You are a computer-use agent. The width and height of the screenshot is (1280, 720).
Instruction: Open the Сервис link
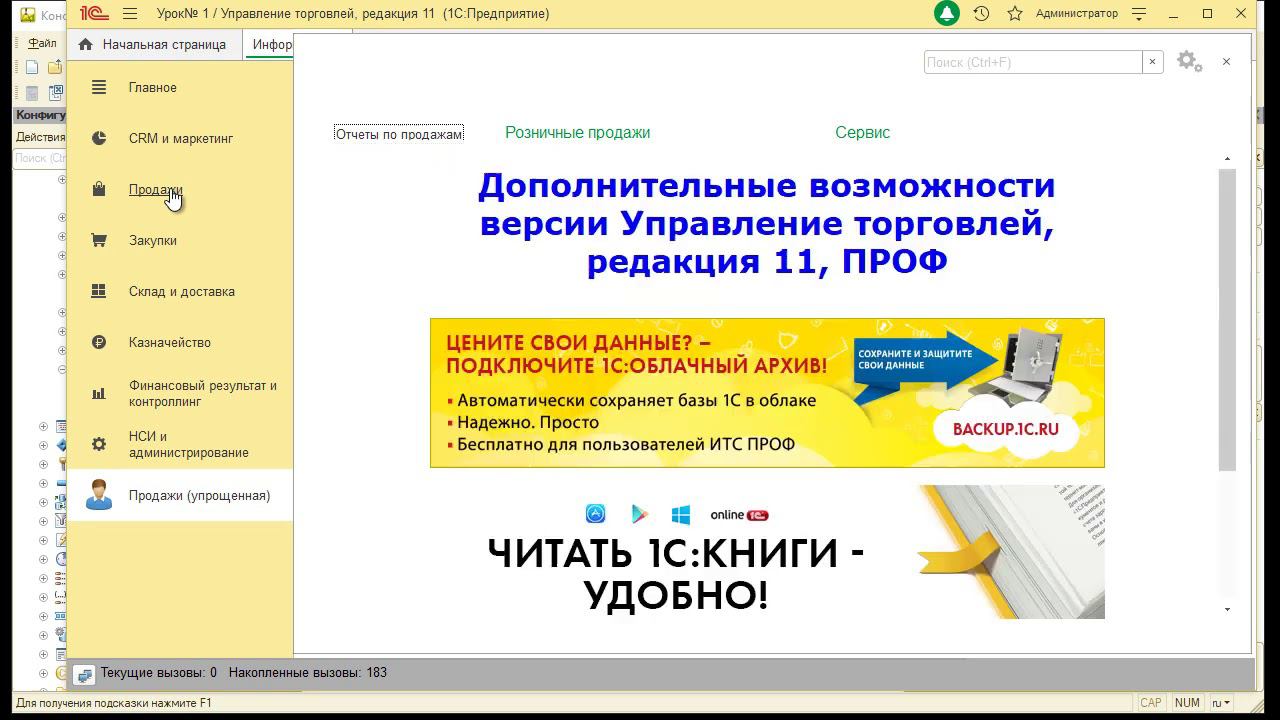(862, 132)
